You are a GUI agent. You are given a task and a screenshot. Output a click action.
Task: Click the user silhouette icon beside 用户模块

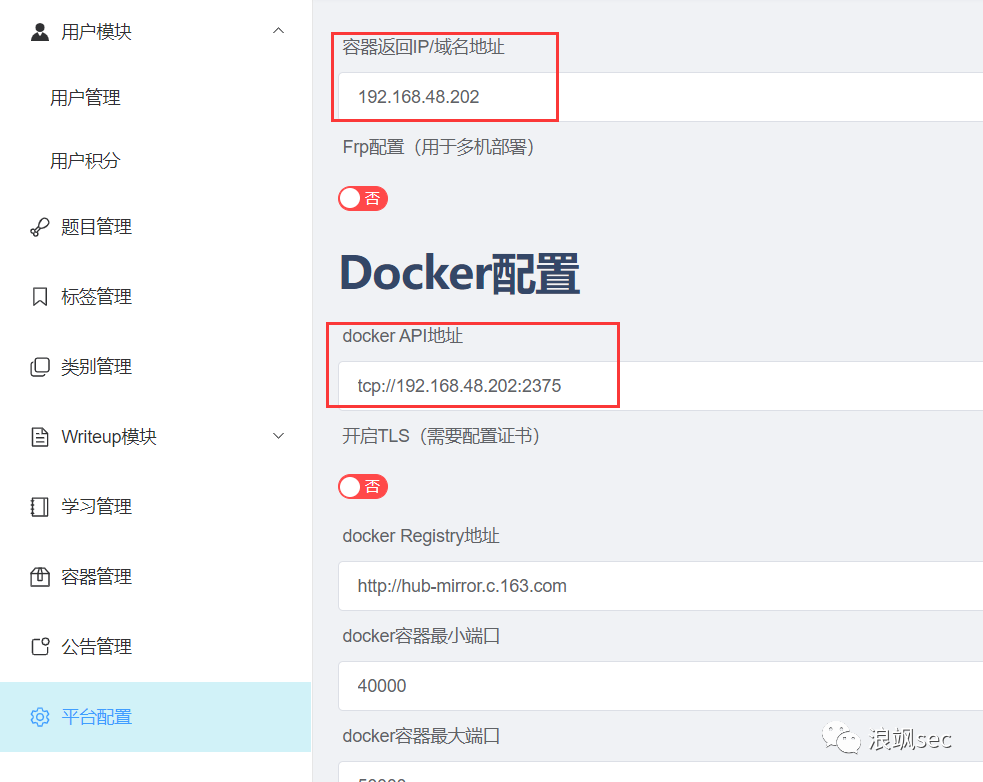39,31
